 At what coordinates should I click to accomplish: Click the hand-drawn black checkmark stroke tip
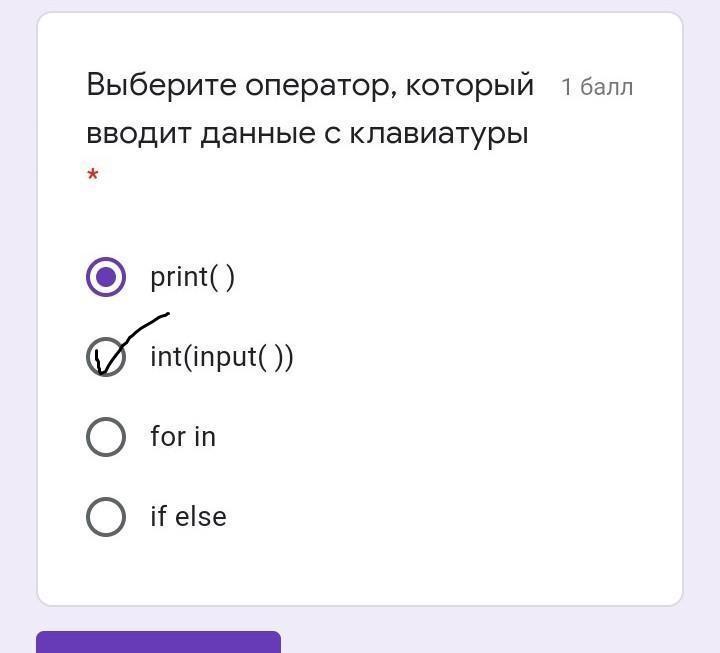[168, 315]
